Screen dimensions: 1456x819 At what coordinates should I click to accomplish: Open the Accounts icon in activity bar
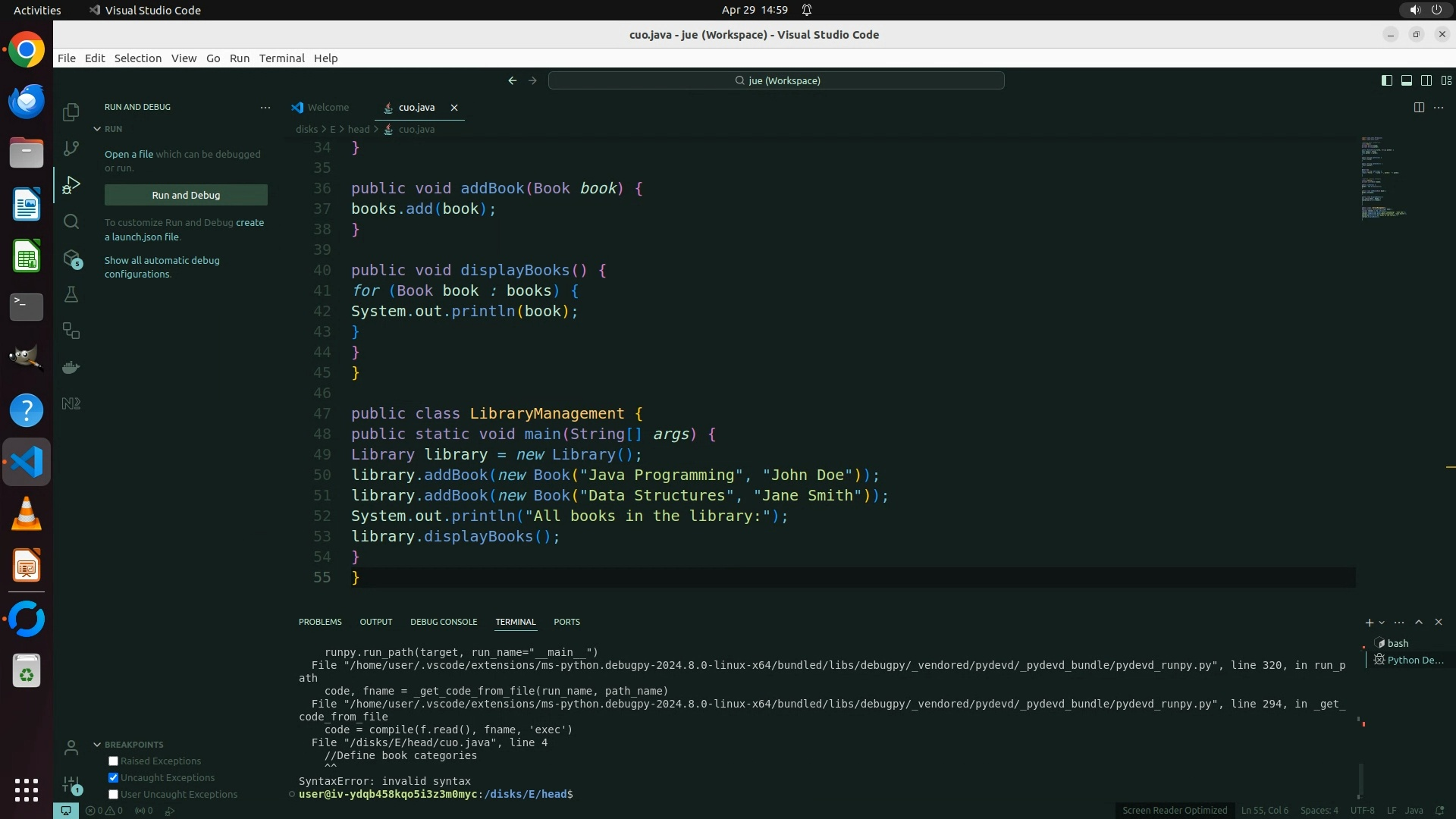(x=71, y=748)
